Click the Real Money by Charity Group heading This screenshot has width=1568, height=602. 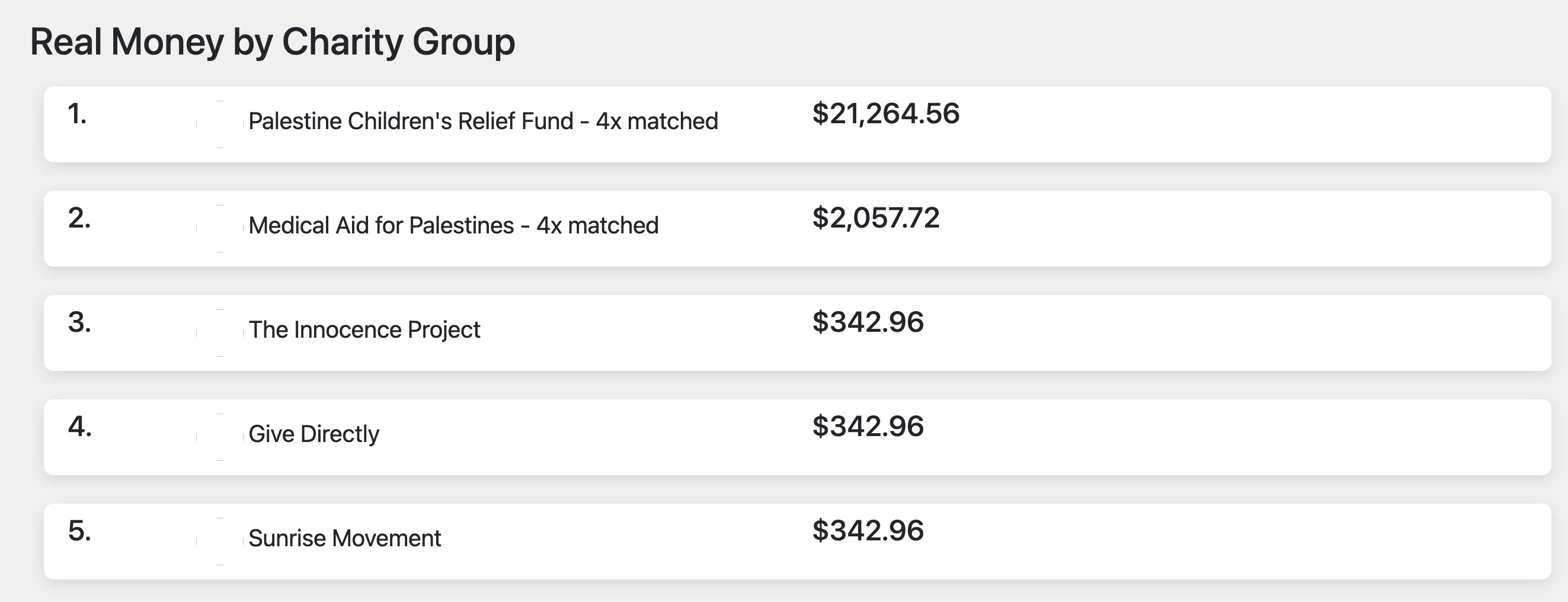point(272,42)
